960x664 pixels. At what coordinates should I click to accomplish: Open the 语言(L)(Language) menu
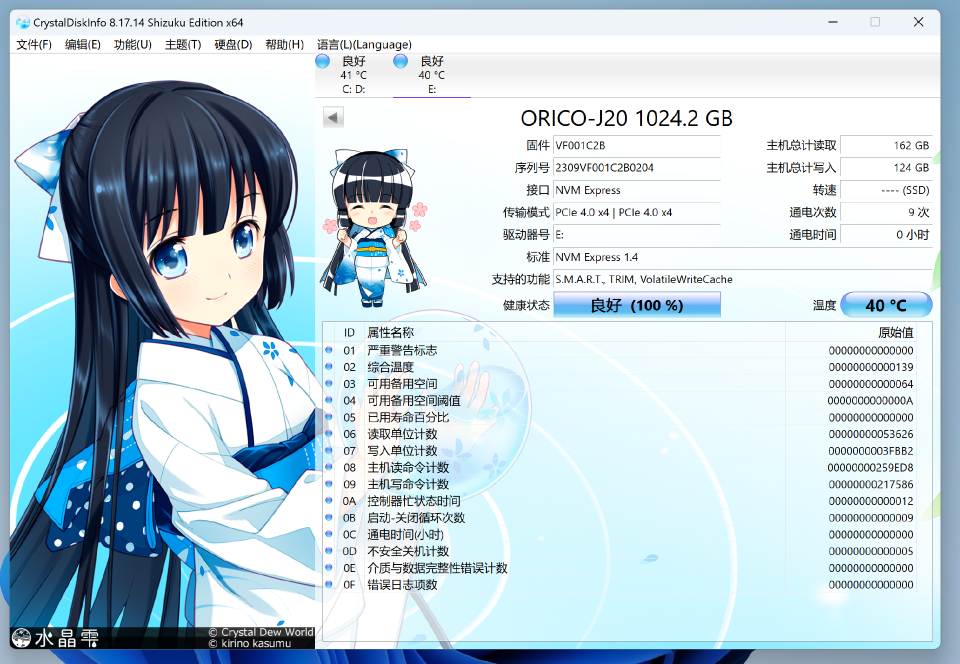tap(364, 45)
